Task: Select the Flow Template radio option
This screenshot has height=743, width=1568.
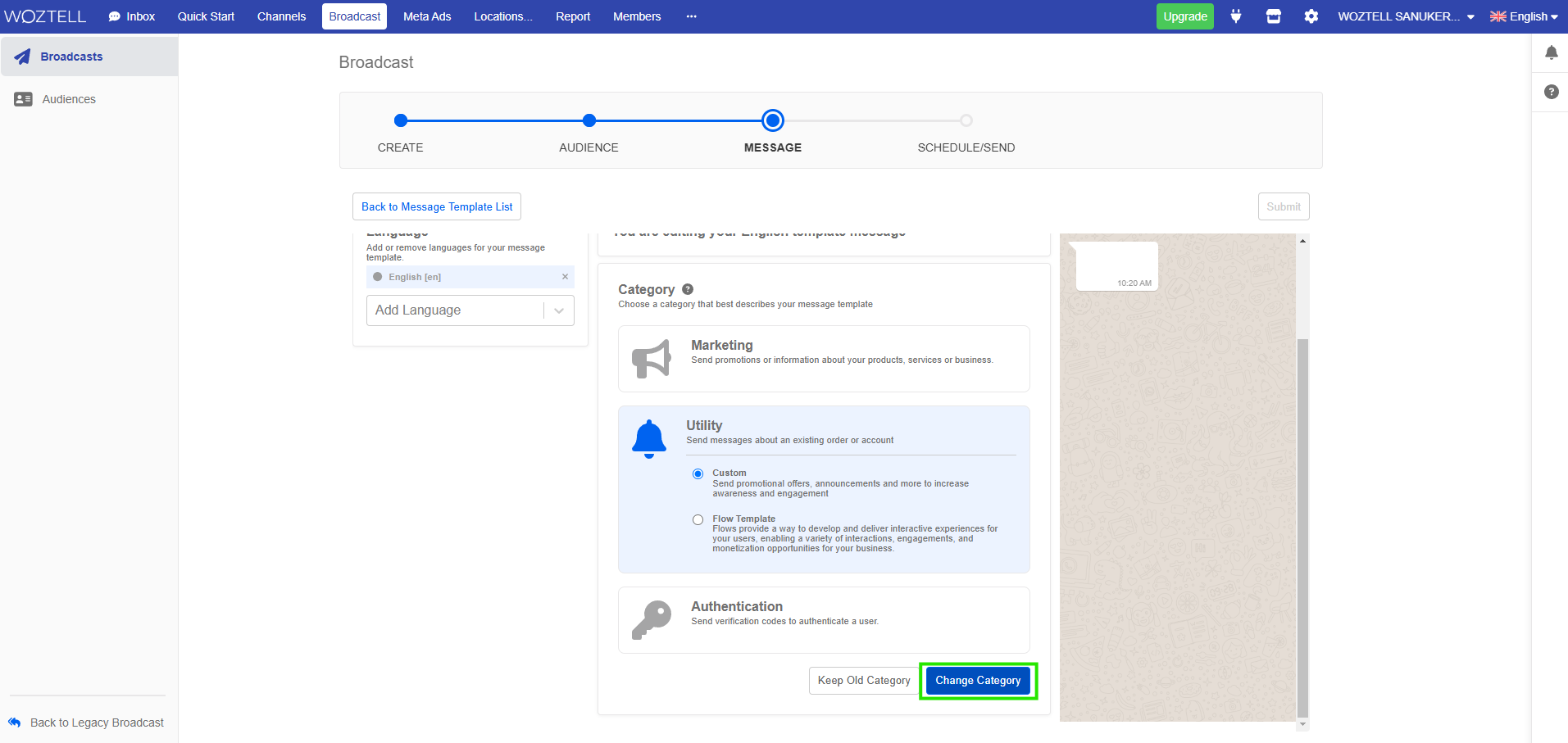Action: (698, 519)
